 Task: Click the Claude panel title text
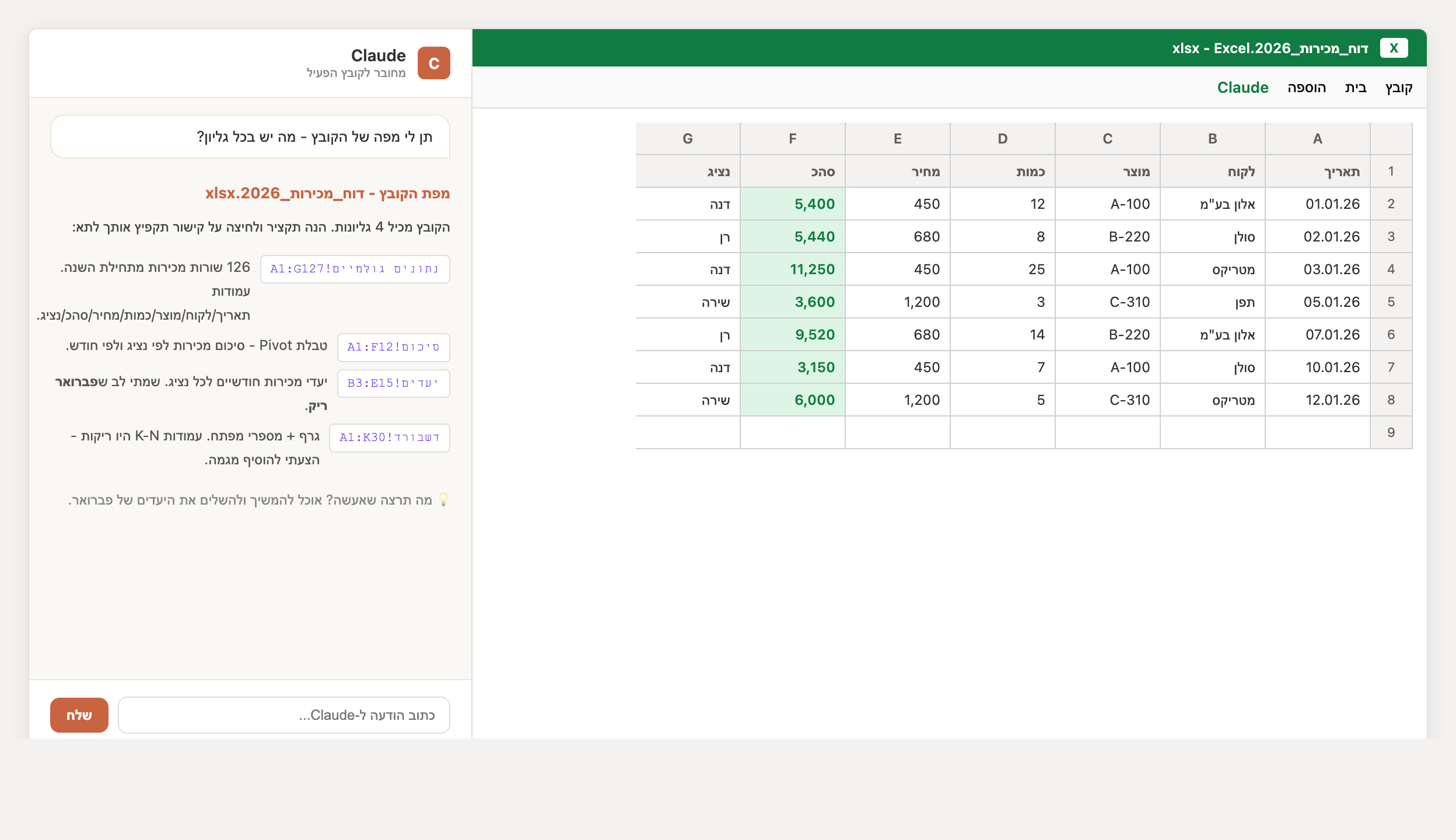point(378,55)
